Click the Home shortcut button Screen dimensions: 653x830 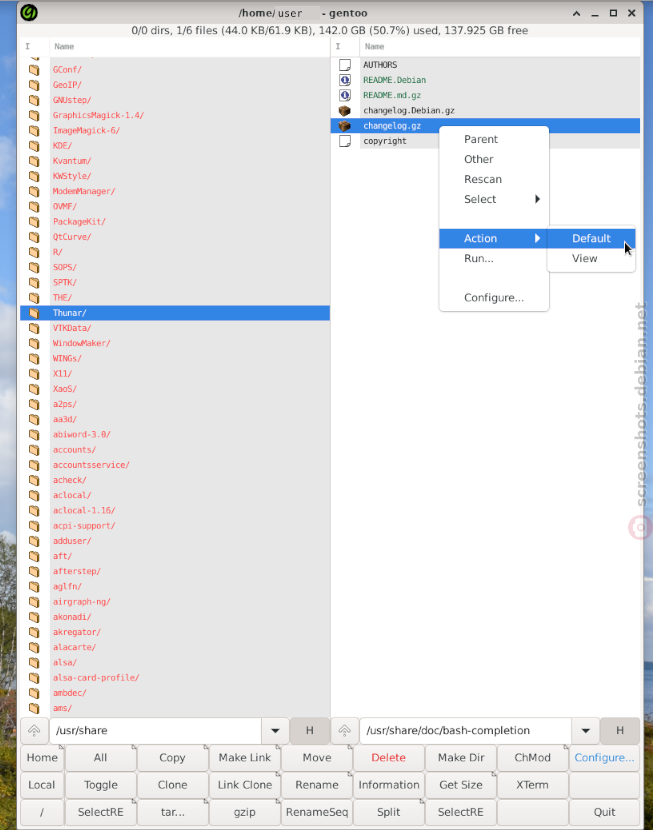(x=42, y=757)
